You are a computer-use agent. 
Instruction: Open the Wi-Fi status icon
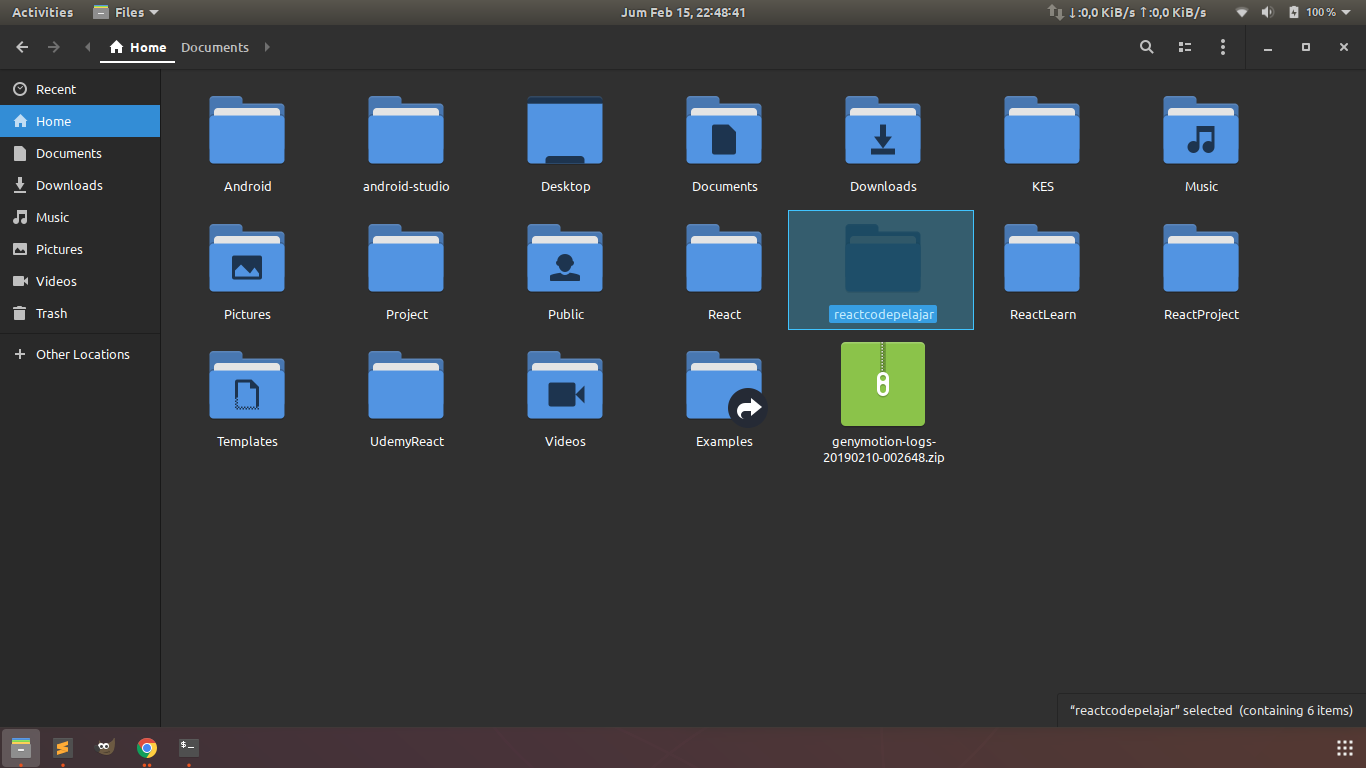[x=1242, y=12]
